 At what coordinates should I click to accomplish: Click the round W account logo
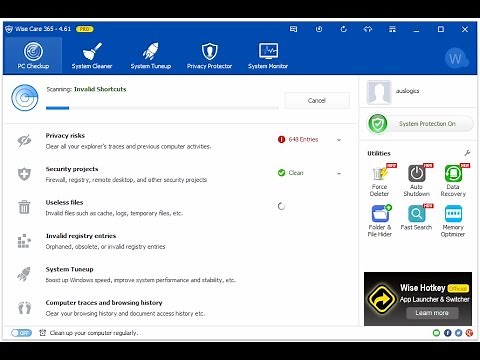coord(456,59)
